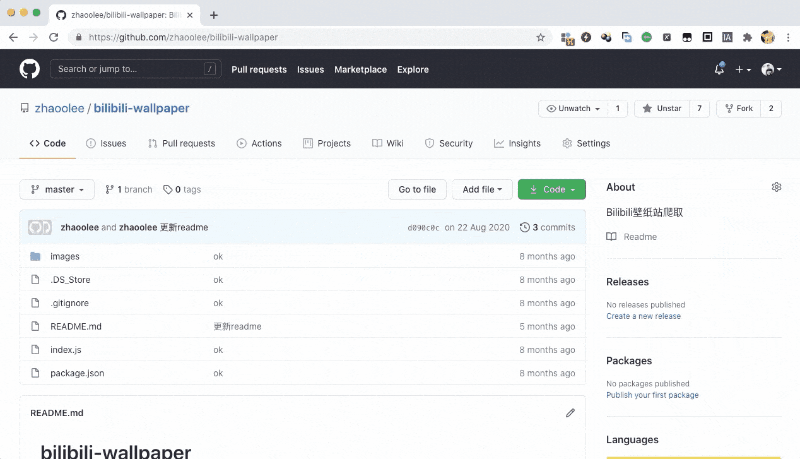Open the Unwatch dropdown
This screenshot has width=800, height=459.
pyautogui.click(x=573, y=108)
